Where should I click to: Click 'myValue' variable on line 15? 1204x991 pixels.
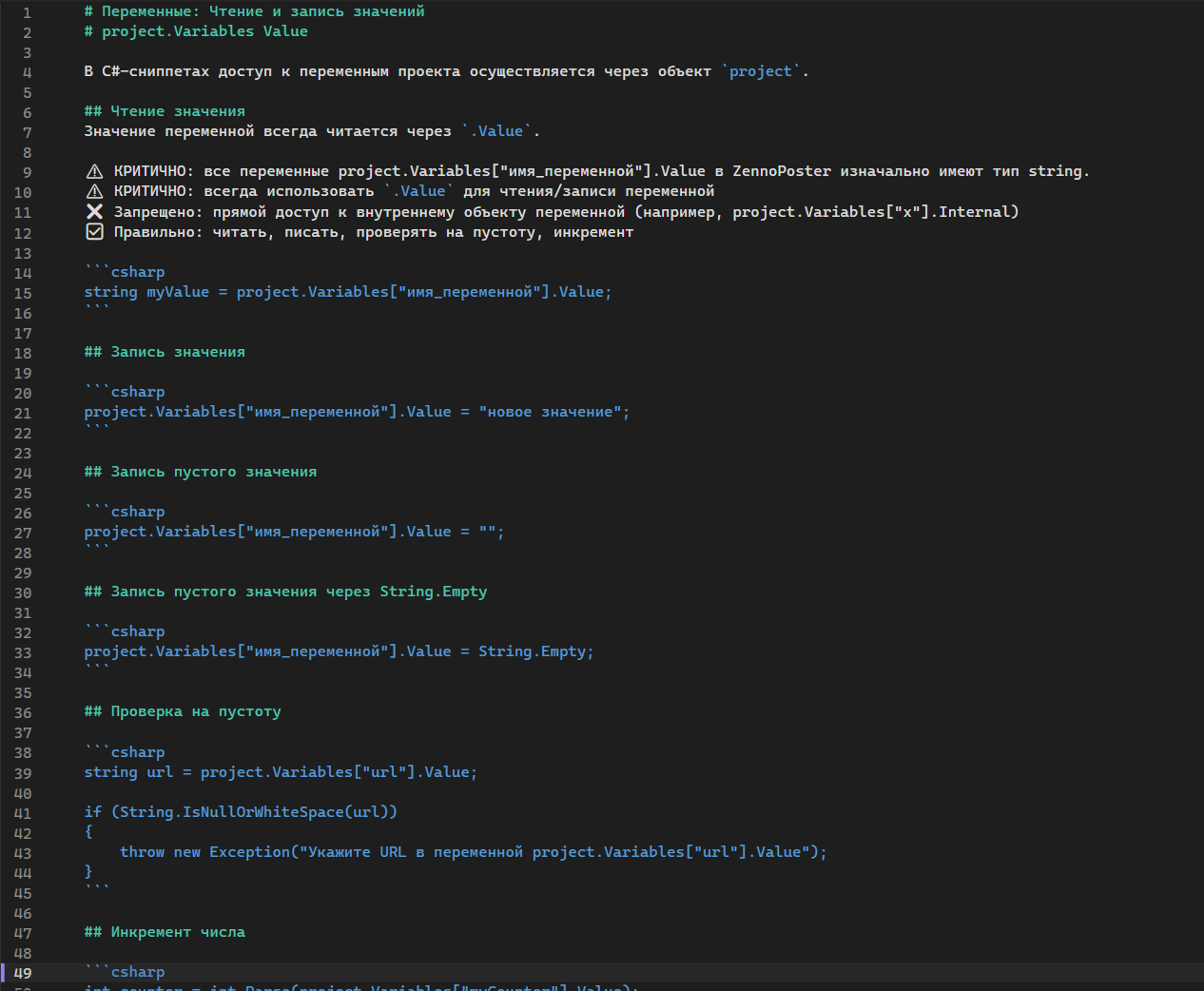[178, 292]
